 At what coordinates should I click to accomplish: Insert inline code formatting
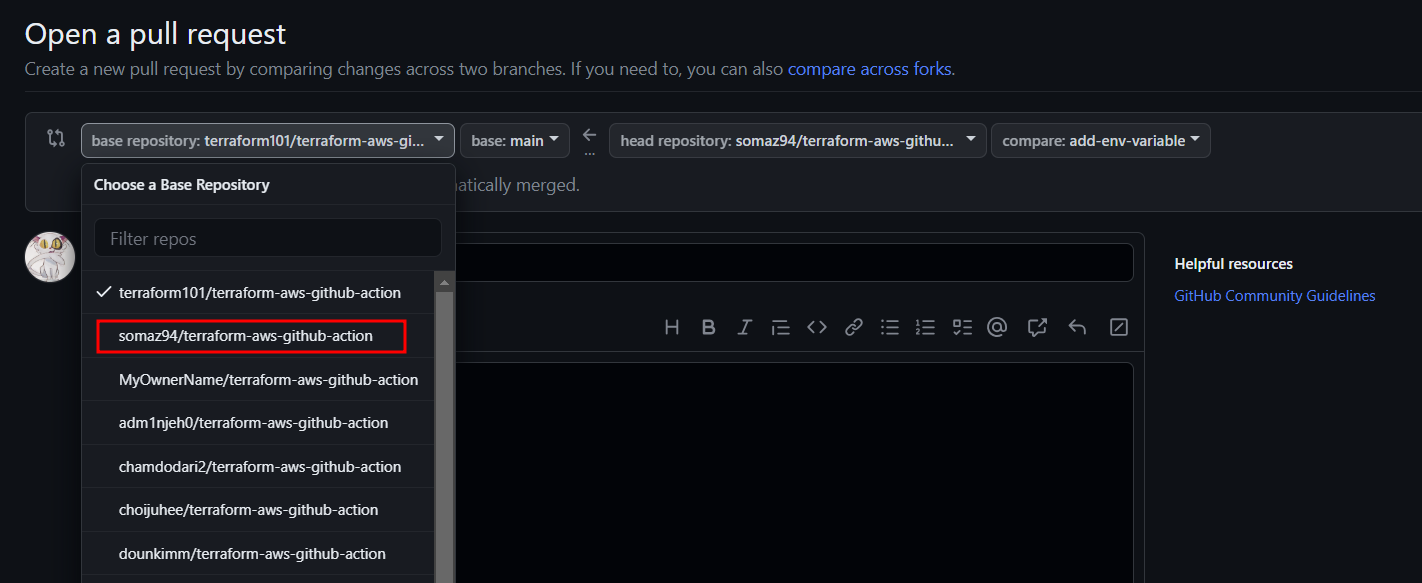[x=817, y=327]
